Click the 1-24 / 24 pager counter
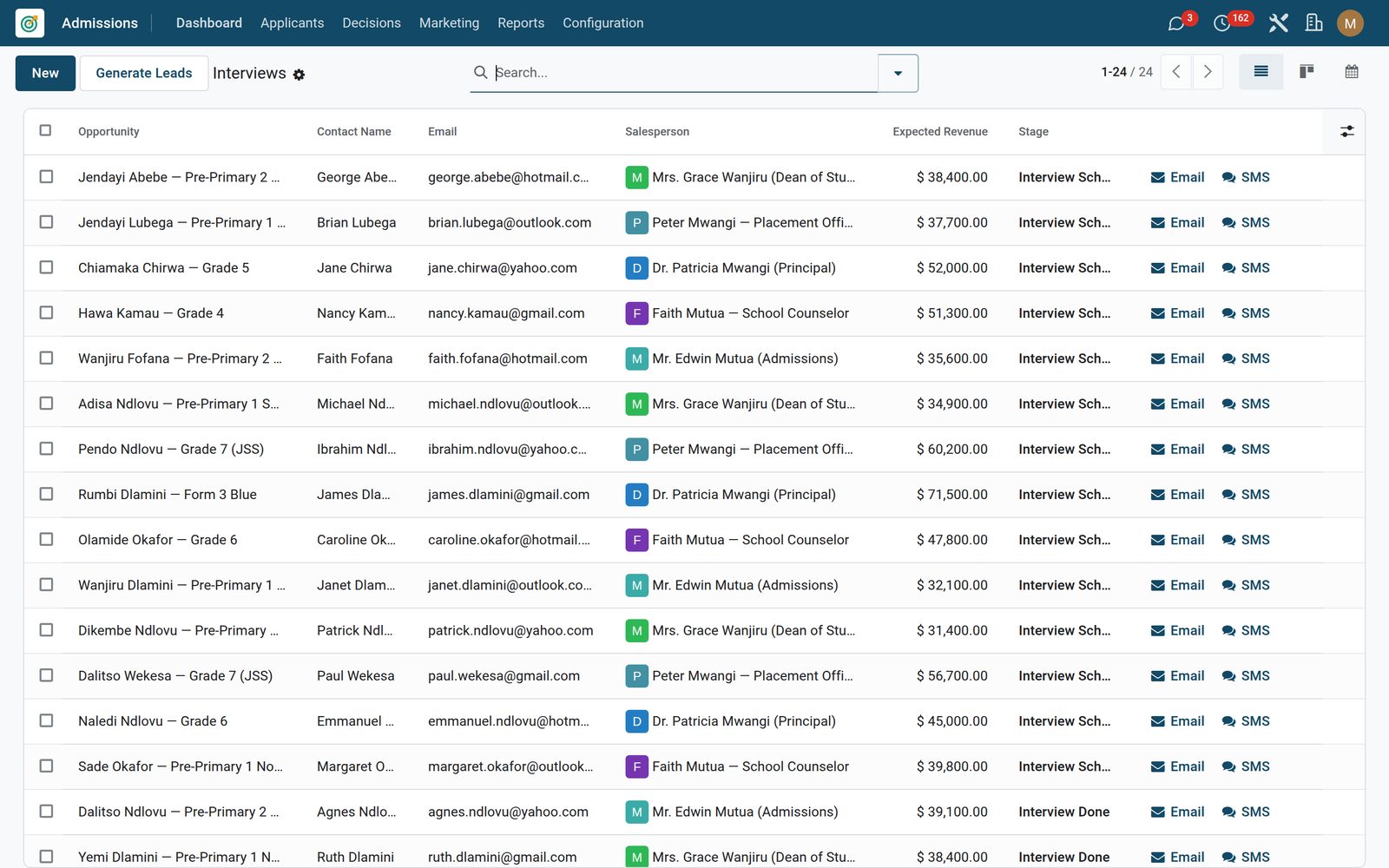Viewport: 1389px width, 868px height. (1127, 72)
